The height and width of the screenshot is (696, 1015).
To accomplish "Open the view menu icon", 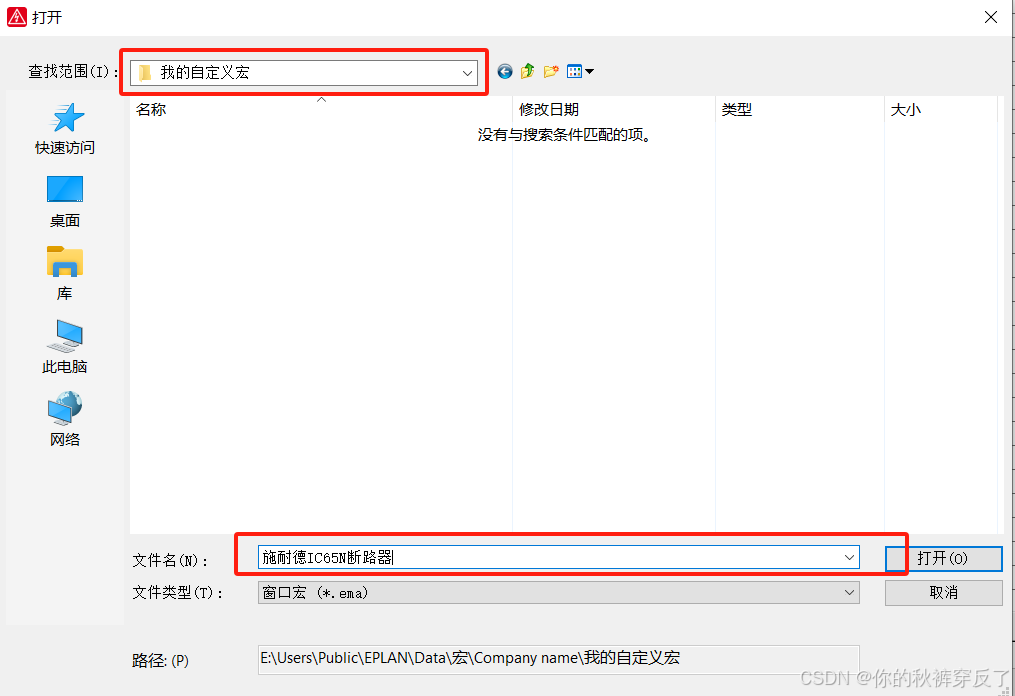I will (580, 71).
